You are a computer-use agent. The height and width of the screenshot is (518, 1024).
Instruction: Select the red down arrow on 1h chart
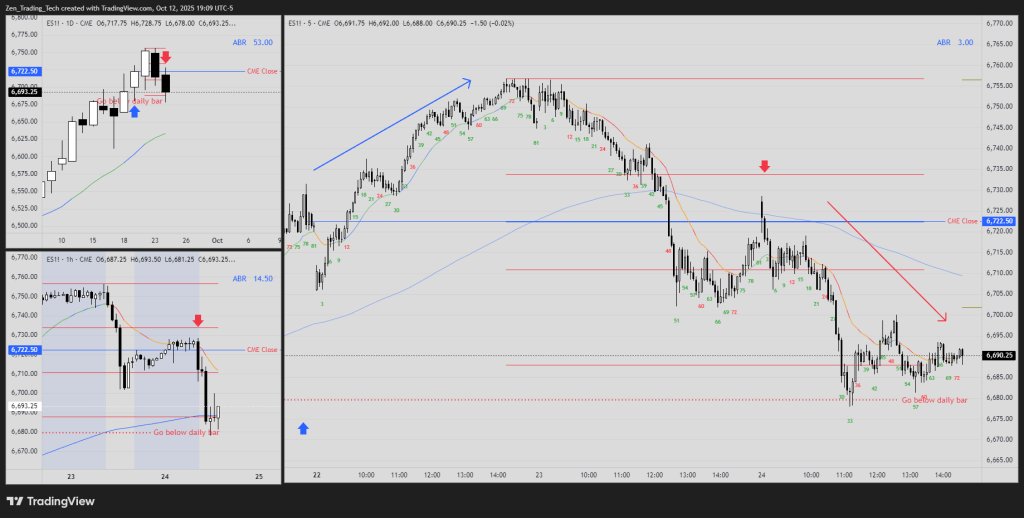pyautogui.click(x=199, y=319)
